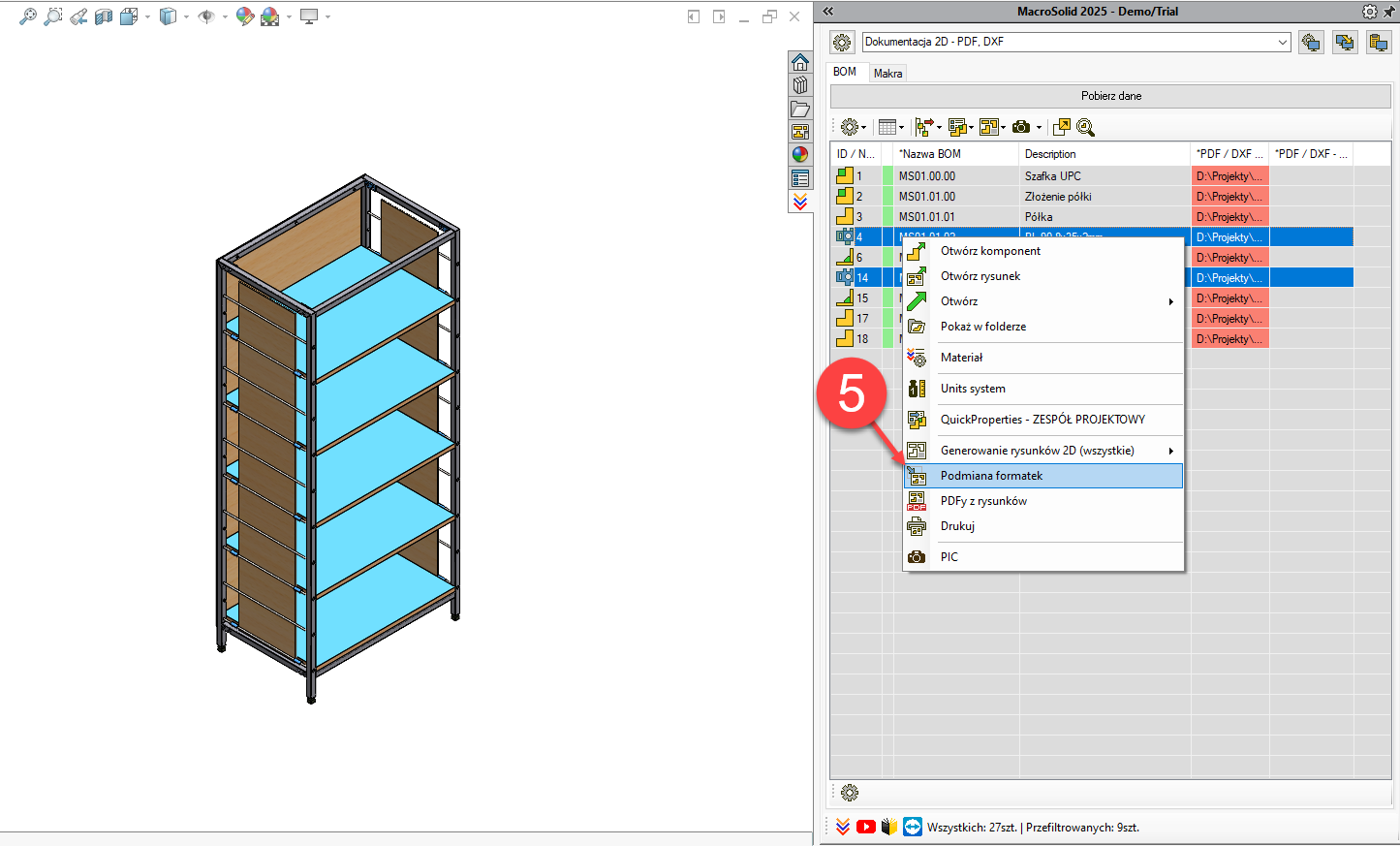The width and height of the screenshot is (1400, 846).
Task: Sort by the *Nazwa BOM column header
Action: [x=956, y=154]
